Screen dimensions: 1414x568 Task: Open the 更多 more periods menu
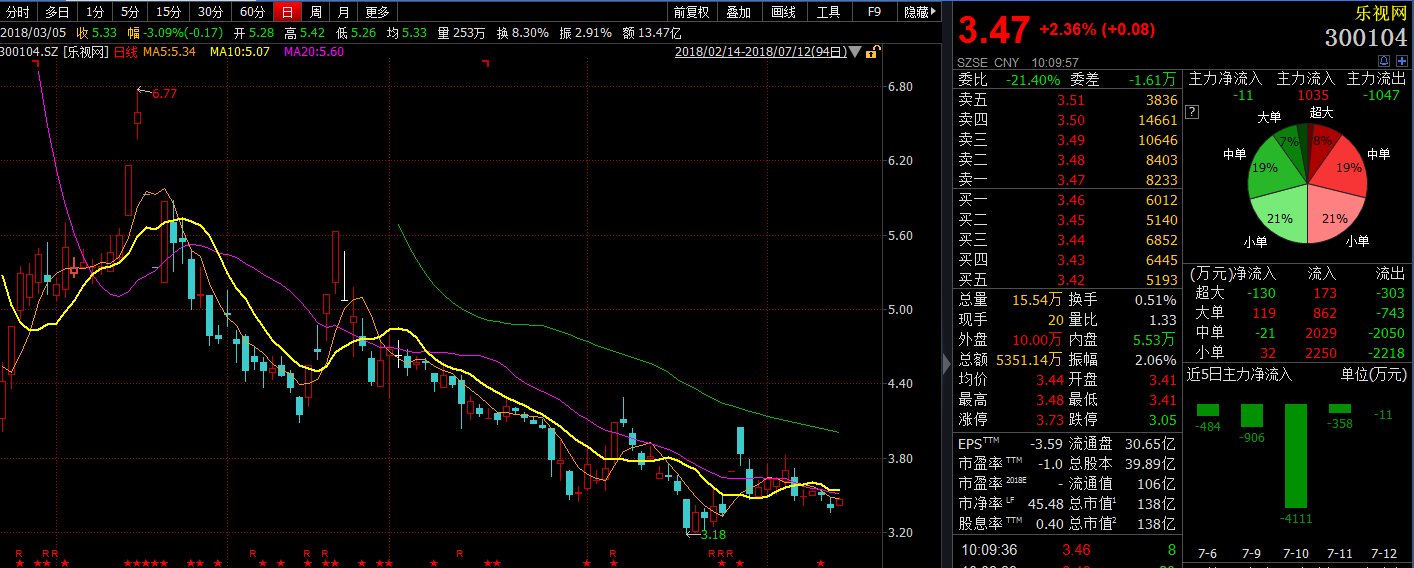377,12
